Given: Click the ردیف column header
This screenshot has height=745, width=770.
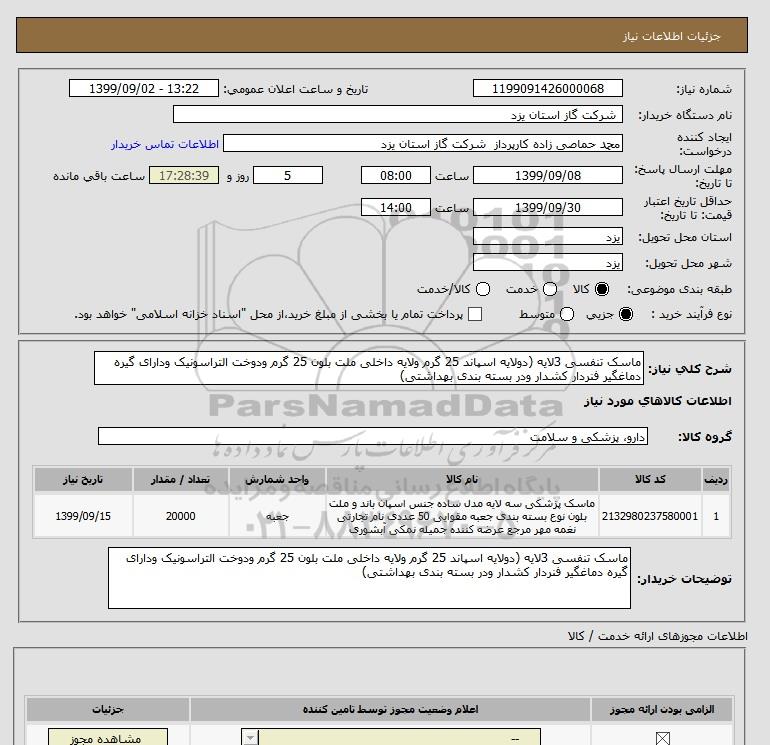Looking at the screenshot, I should click(716, 479).
